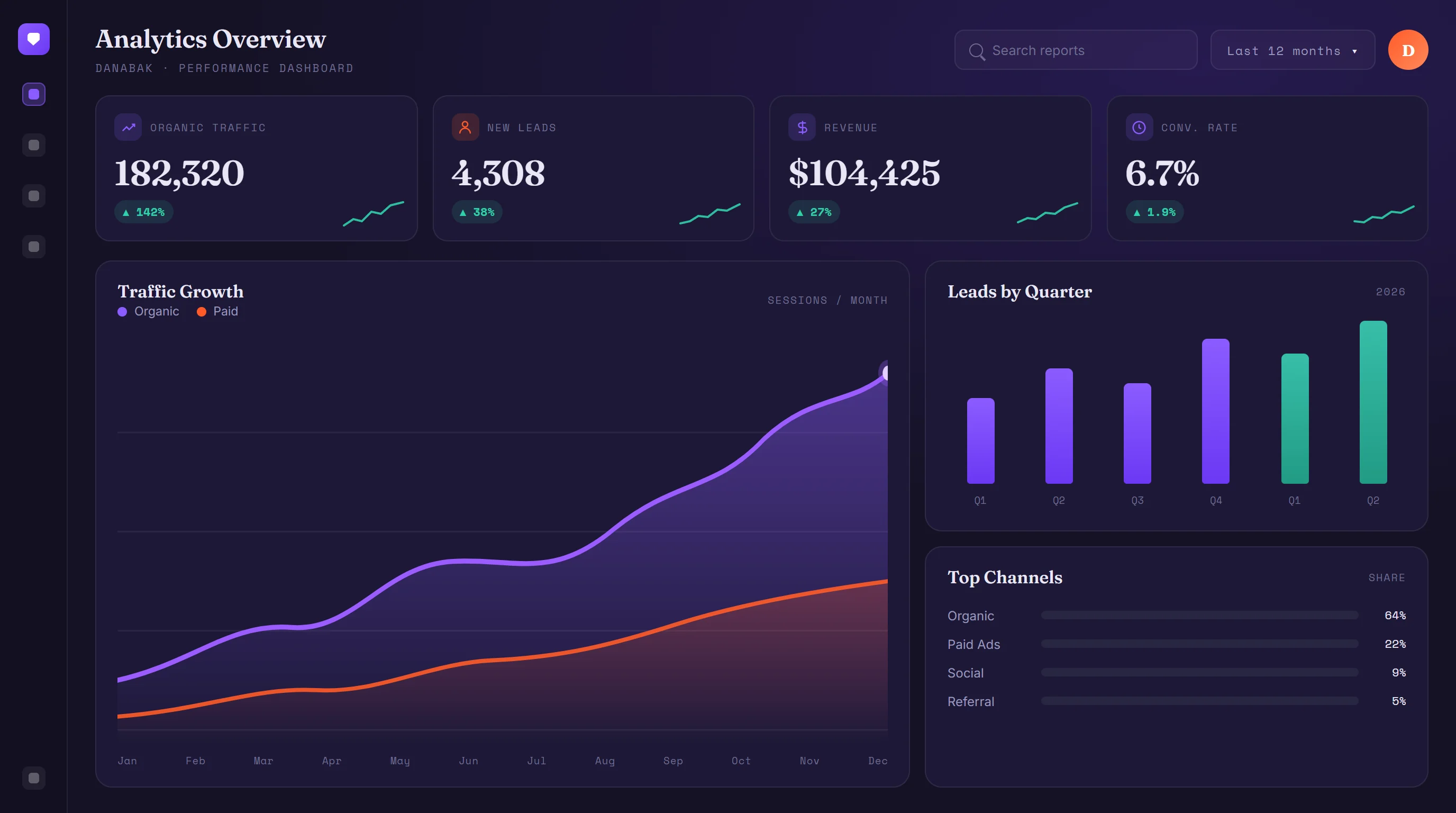1456x813 pixels.
Task: Click the purple shield logo icon
Action: click(x=34, y=39)
